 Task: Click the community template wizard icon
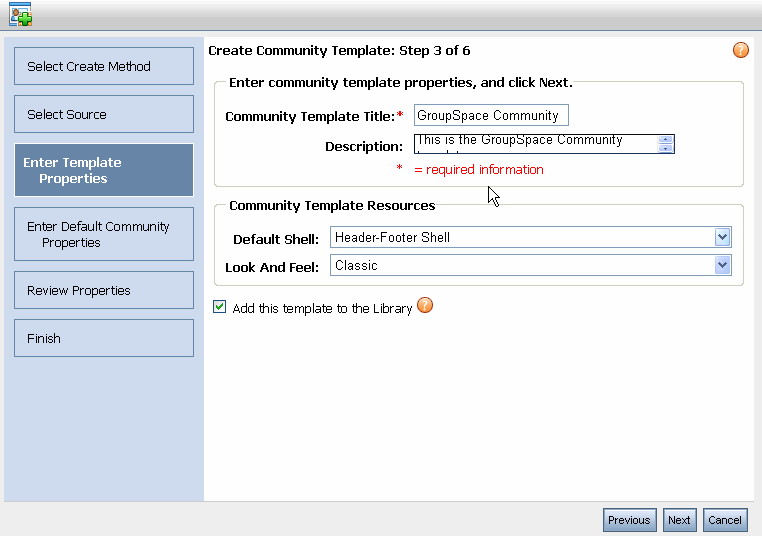click(x=20, y=14)
